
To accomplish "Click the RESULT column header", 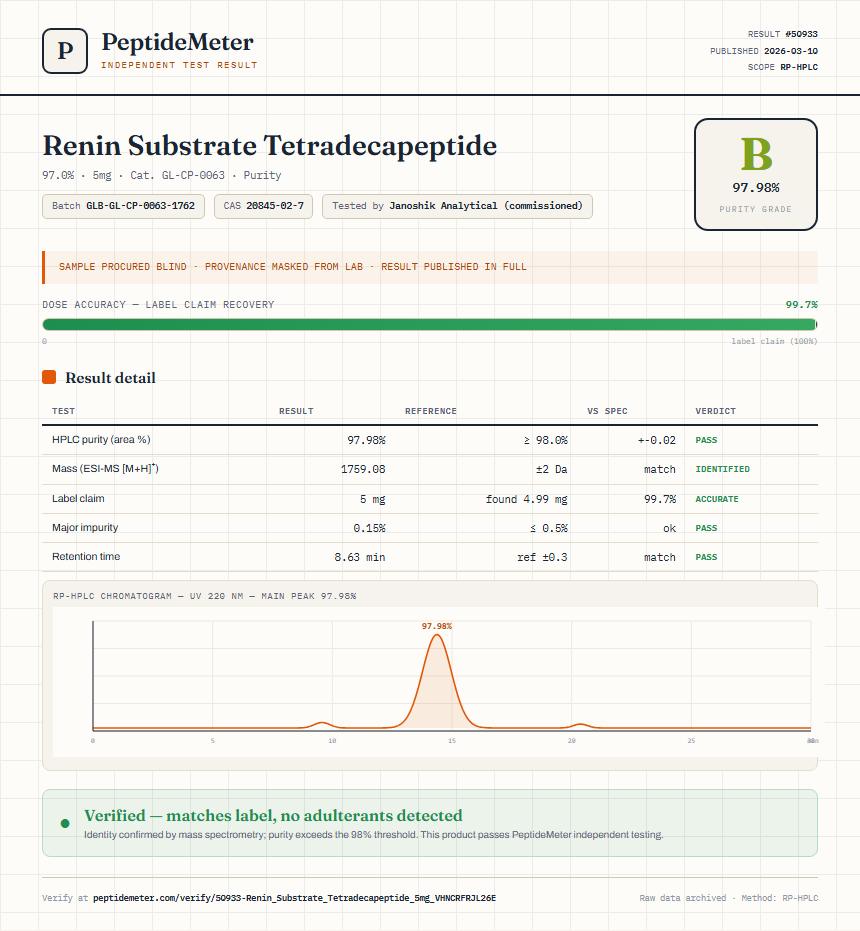I will [296, 411].
